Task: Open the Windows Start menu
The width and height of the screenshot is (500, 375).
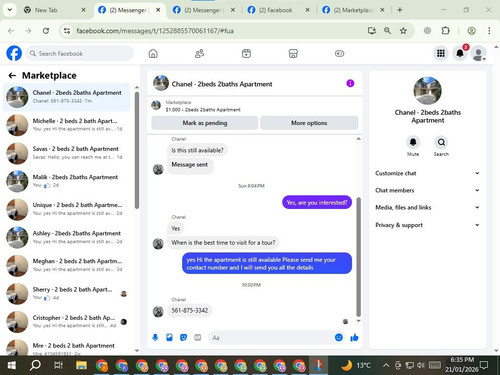Action: [x=12, y=365]
